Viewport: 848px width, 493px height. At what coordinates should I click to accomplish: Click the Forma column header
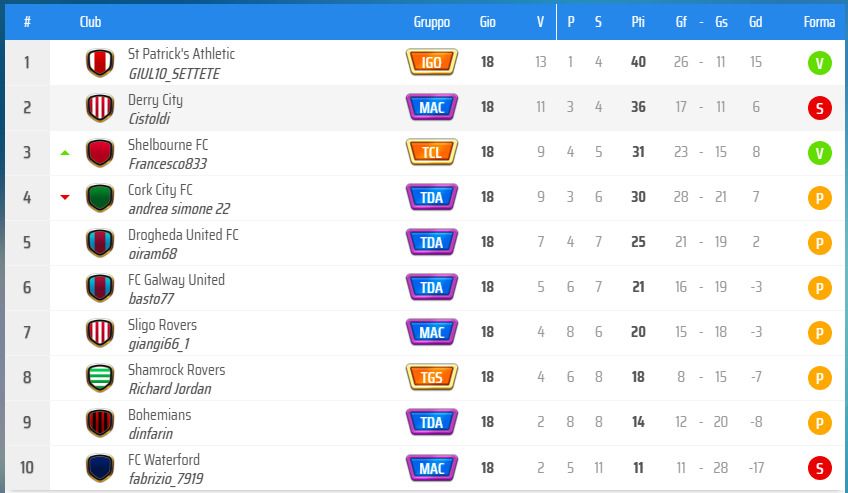(819, 22)
